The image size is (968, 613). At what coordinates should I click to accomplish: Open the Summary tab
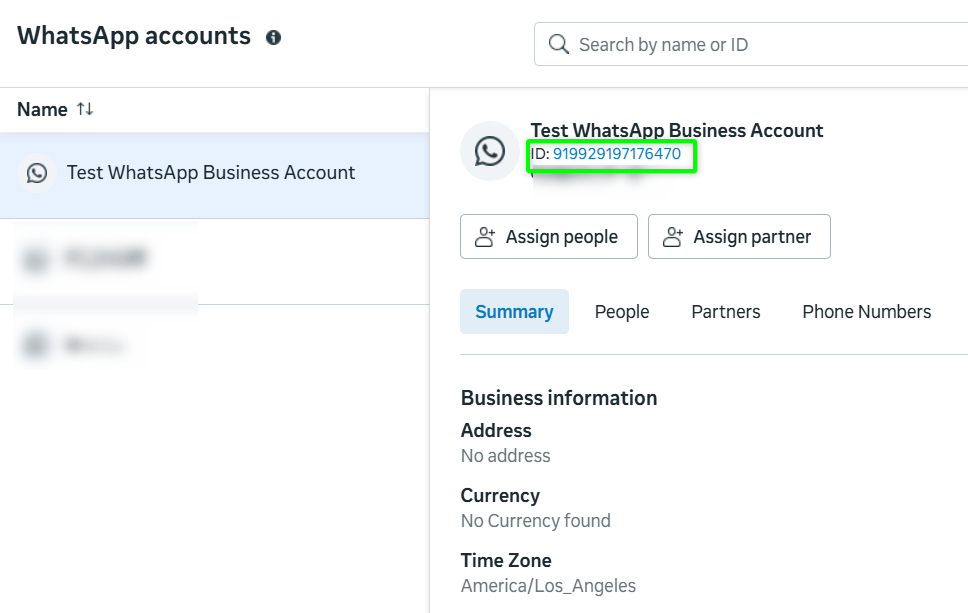pos(514,312)
